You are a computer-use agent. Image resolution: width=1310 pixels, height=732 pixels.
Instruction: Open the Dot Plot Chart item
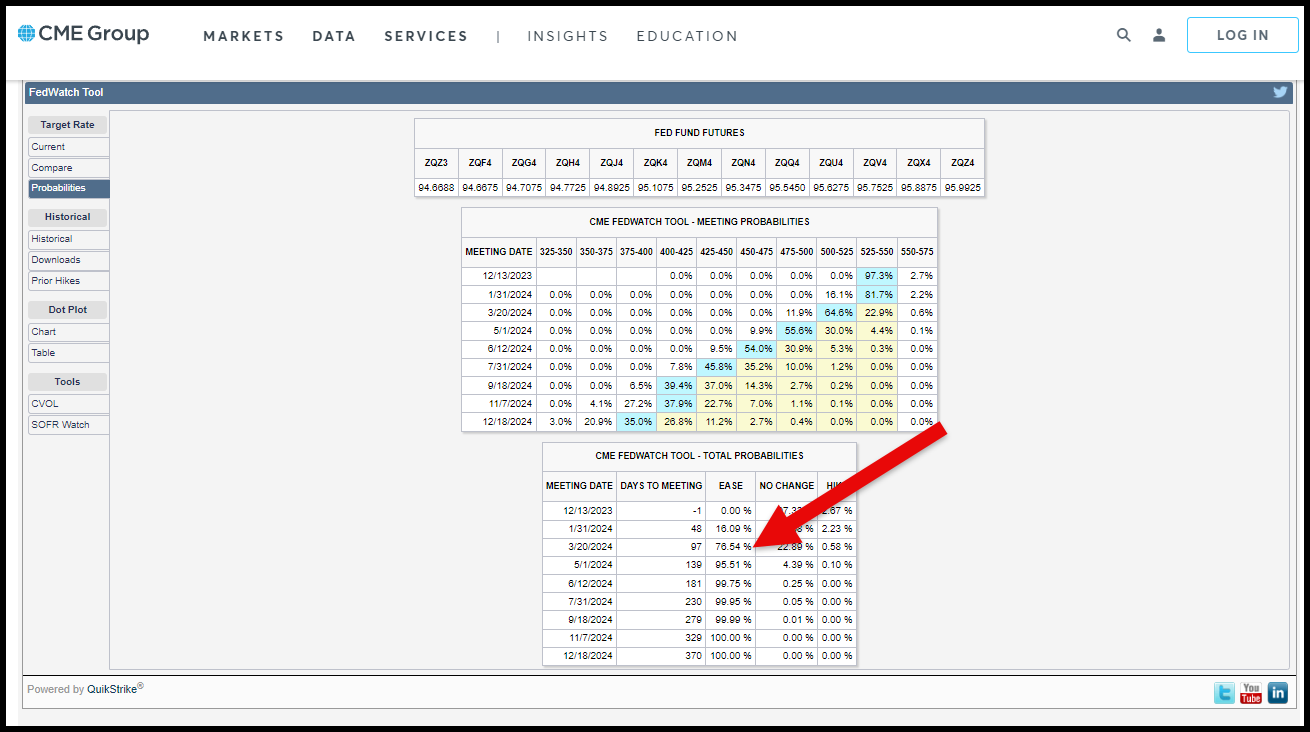tap(69, 332)
